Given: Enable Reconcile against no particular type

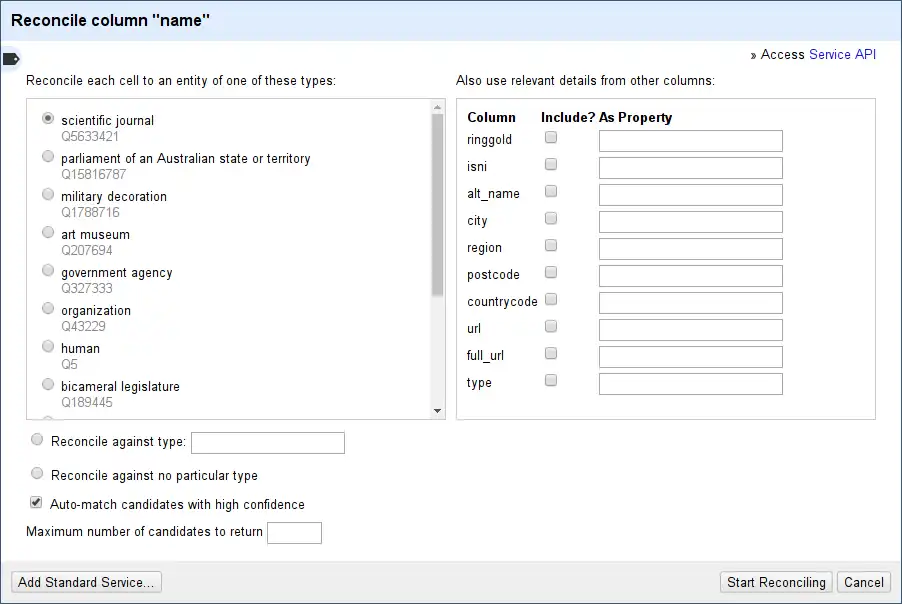Looking at the screenshot, I should tap(38, 473).
